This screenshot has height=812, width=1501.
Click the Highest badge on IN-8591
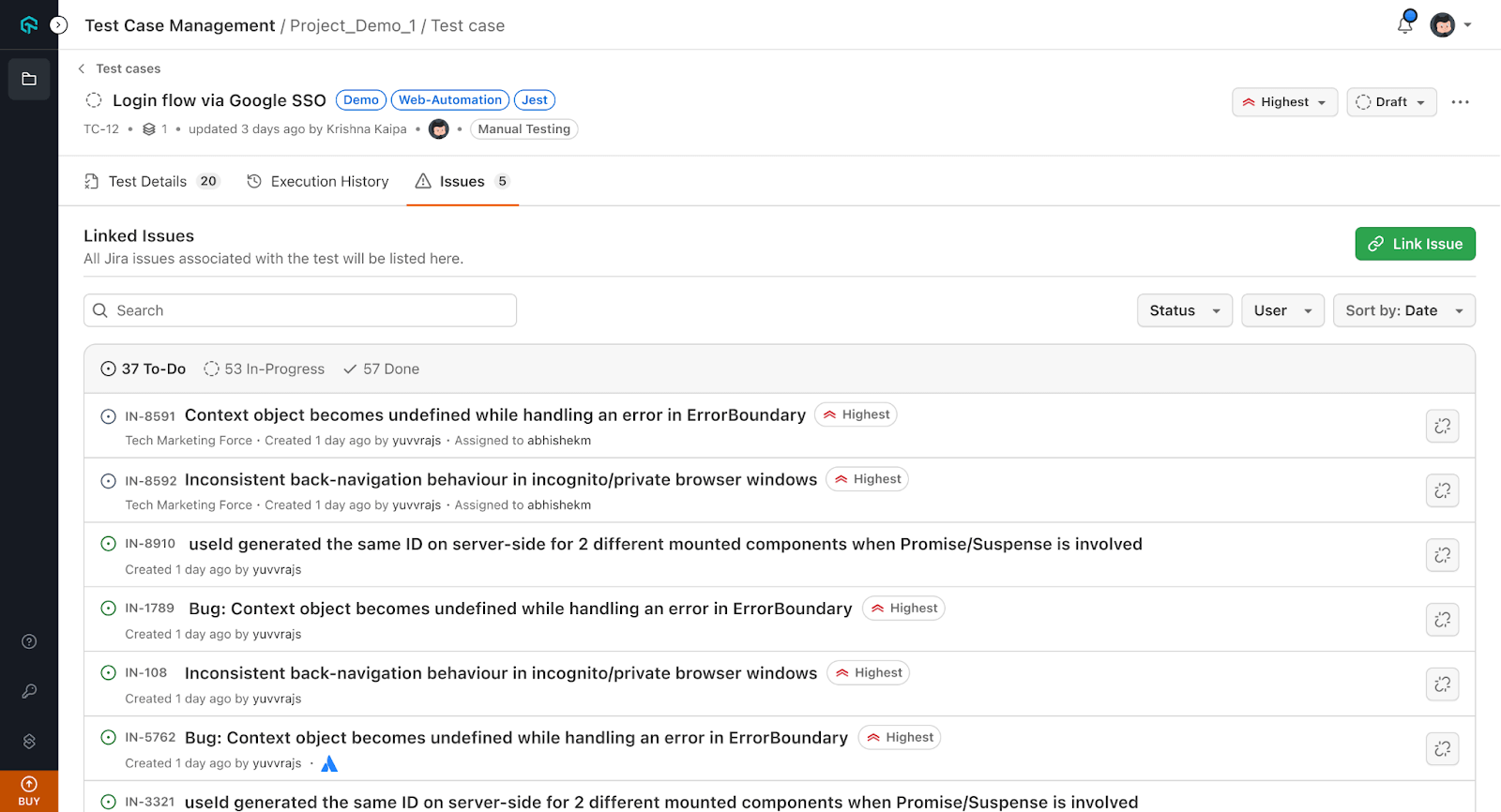856,414
